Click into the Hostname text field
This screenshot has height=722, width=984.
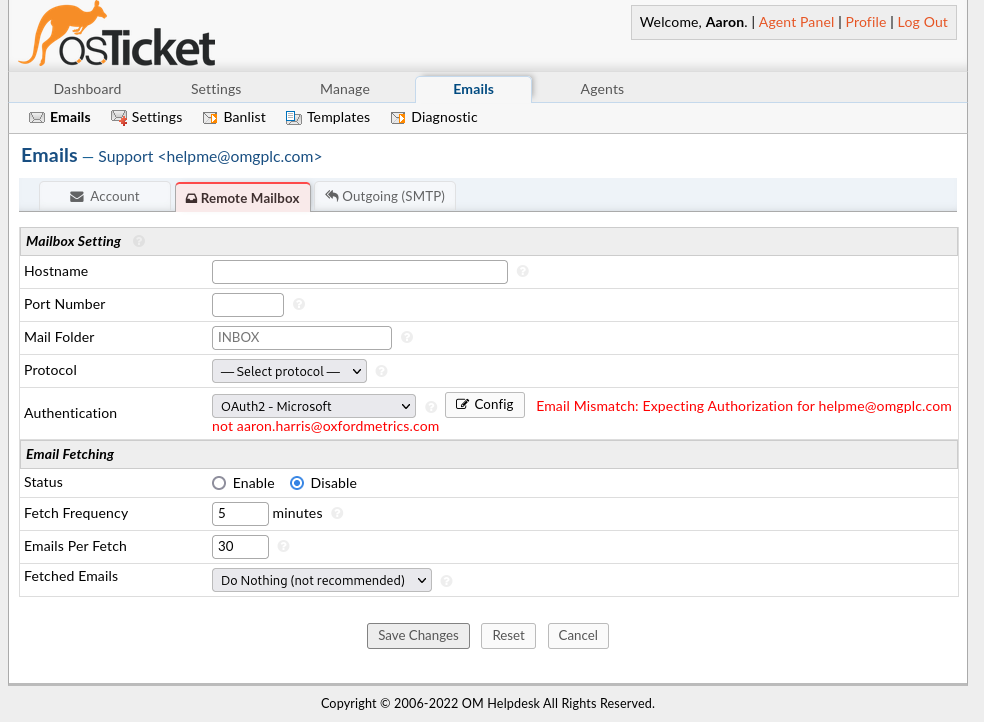click(x=360, y=271)
